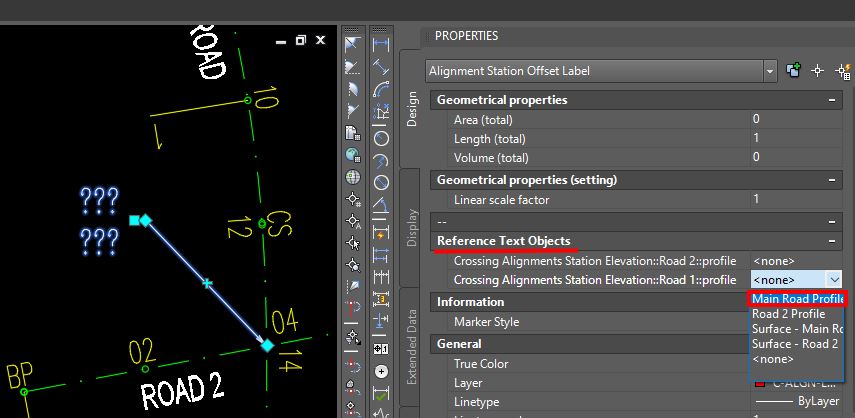855x418 pixels.
Task: Select the Station Offset transparent command icon
Action: pos(353,310)
